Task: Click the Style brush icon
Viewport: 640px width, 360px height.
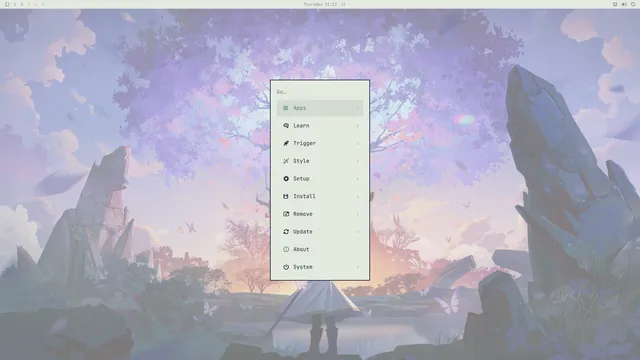Action: pos(286,161)
